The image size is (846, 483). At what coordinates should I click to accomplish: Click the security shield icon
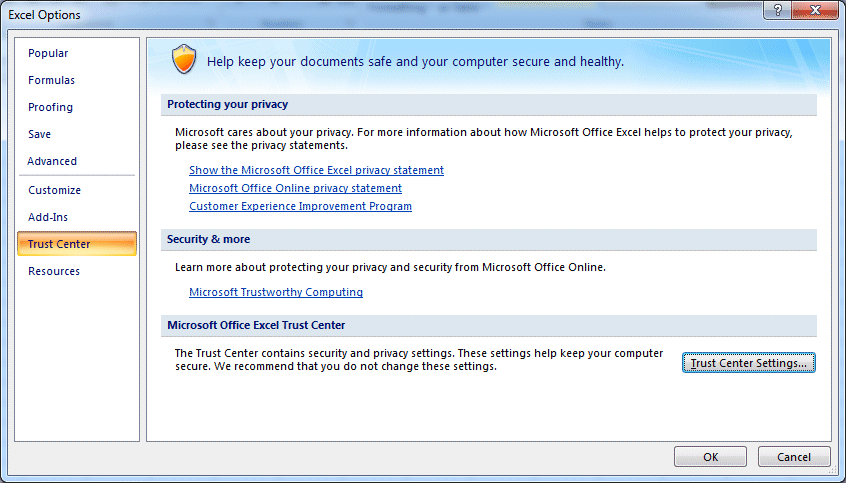click(183, 59)
